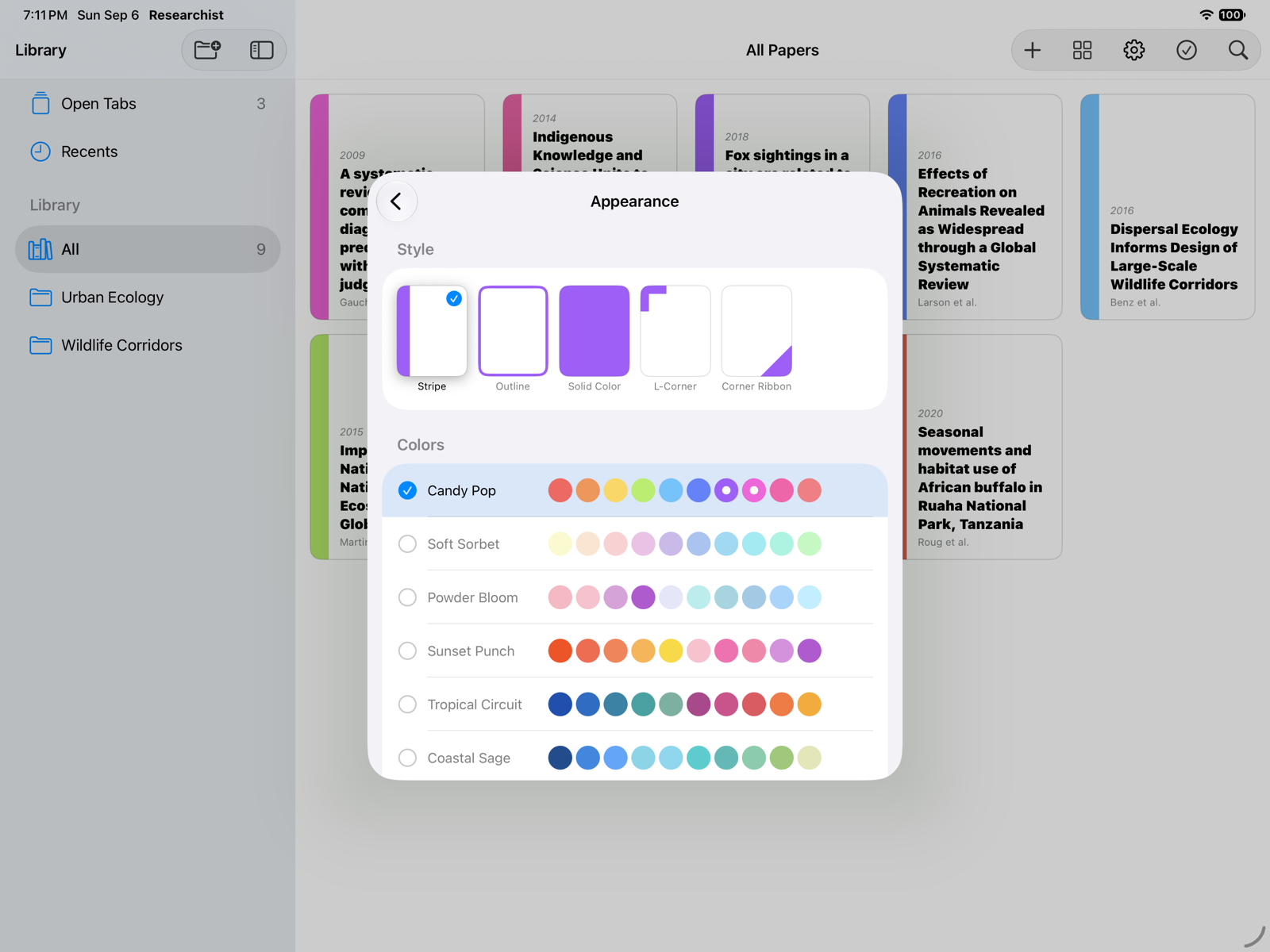Open the Wildlife Corridors folder
1270x952 pixels.
tap(148, 345)
